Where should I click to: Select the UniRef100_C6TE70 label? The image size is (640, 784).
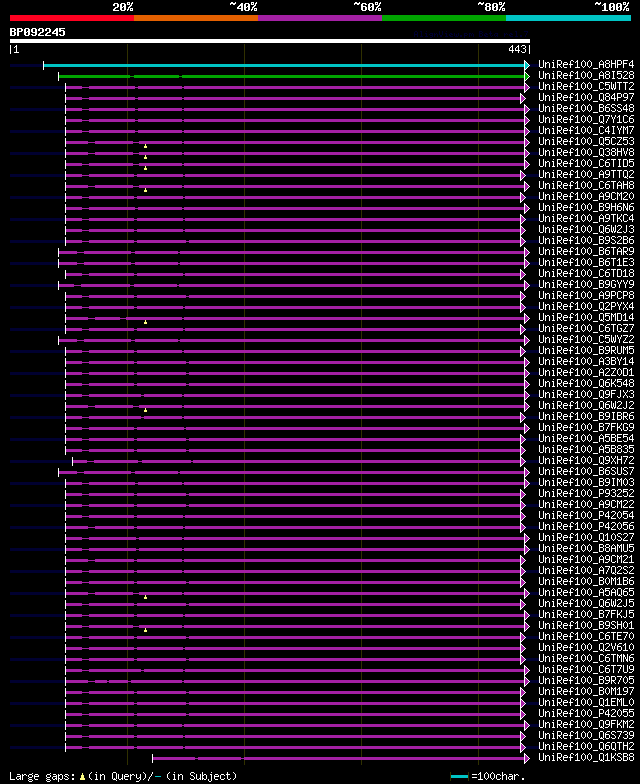(x=586, y=636)
